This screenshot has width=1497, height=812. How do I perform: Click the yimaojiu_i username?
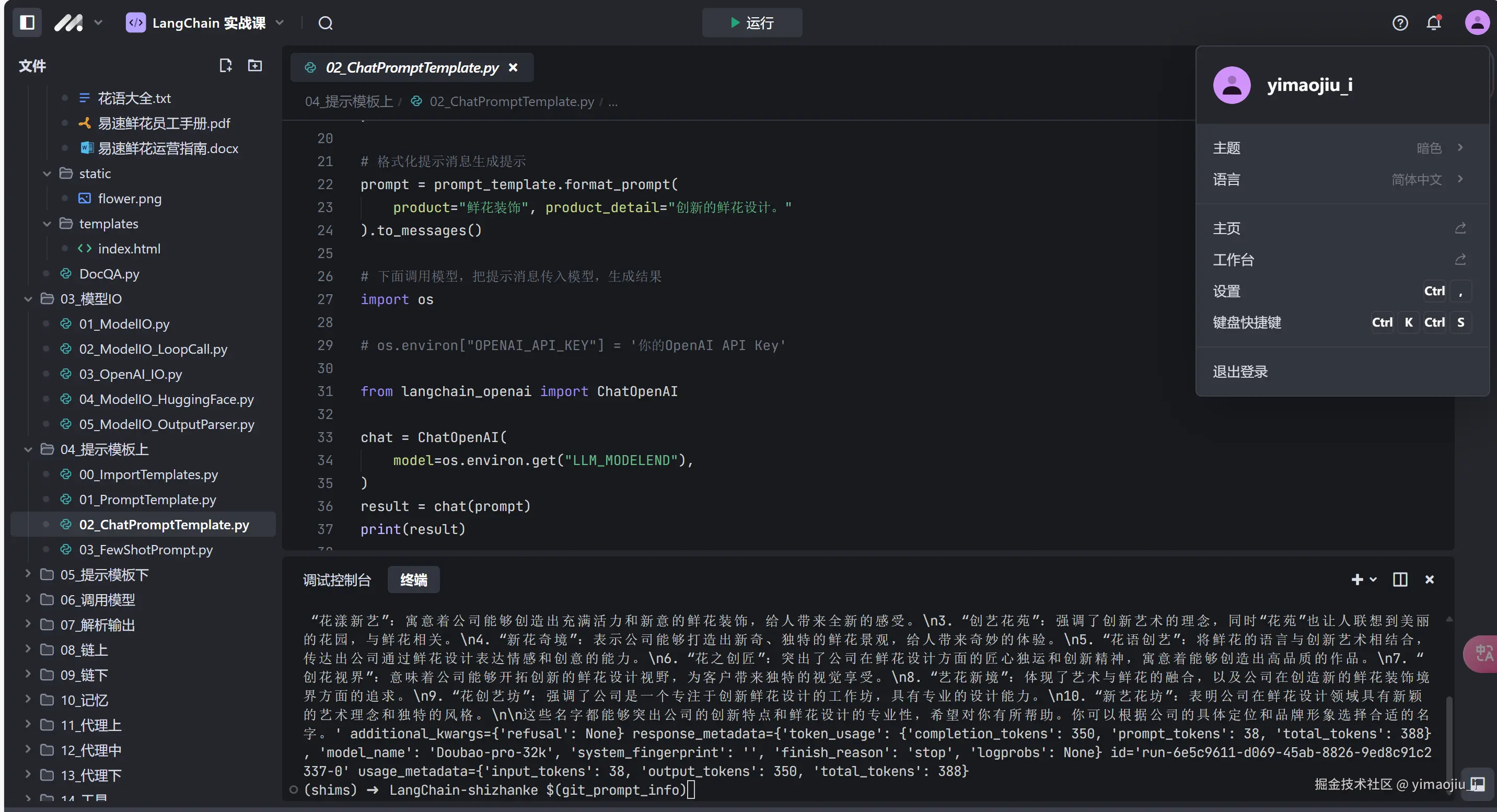coord(1310,85)
